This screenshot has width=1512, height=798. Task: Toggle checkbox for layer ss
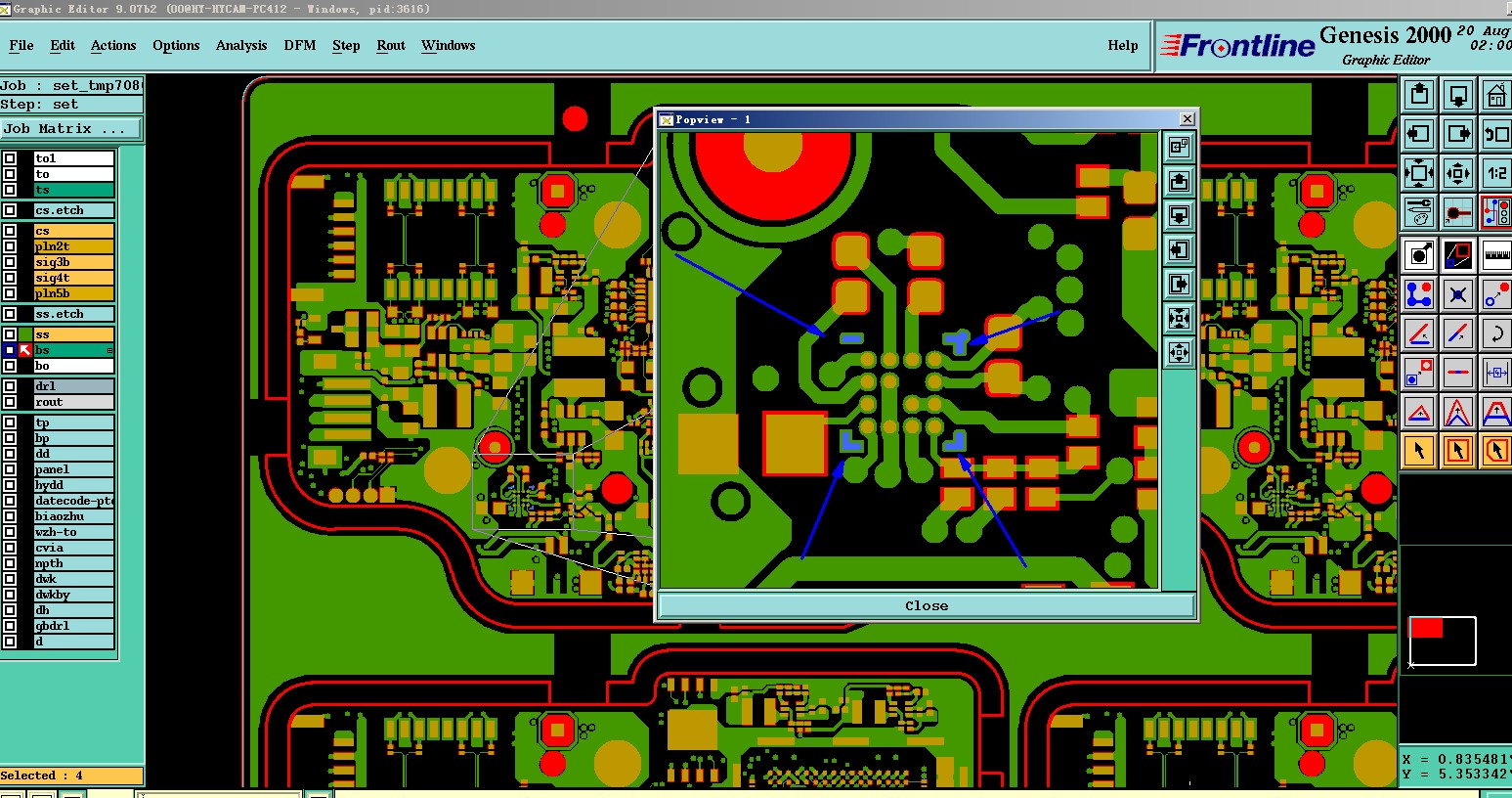tap(10, 334)
